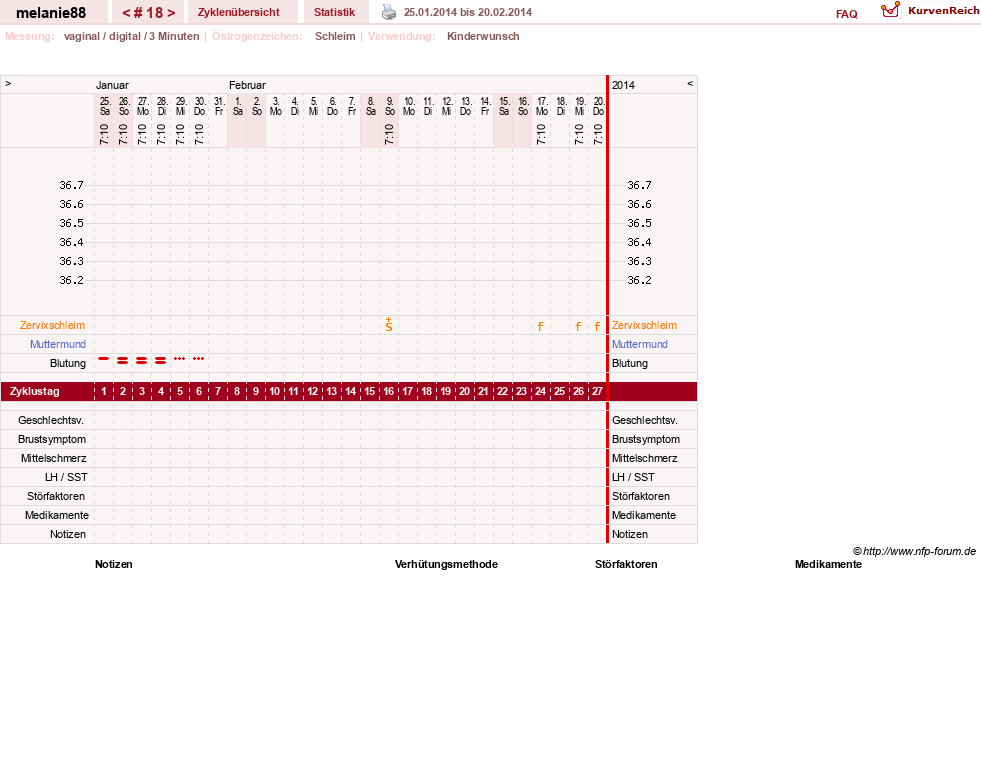Click date column 25. Sa
Image resolution: width=981 pixels, height=783 pixels.
tap(104, 106)
